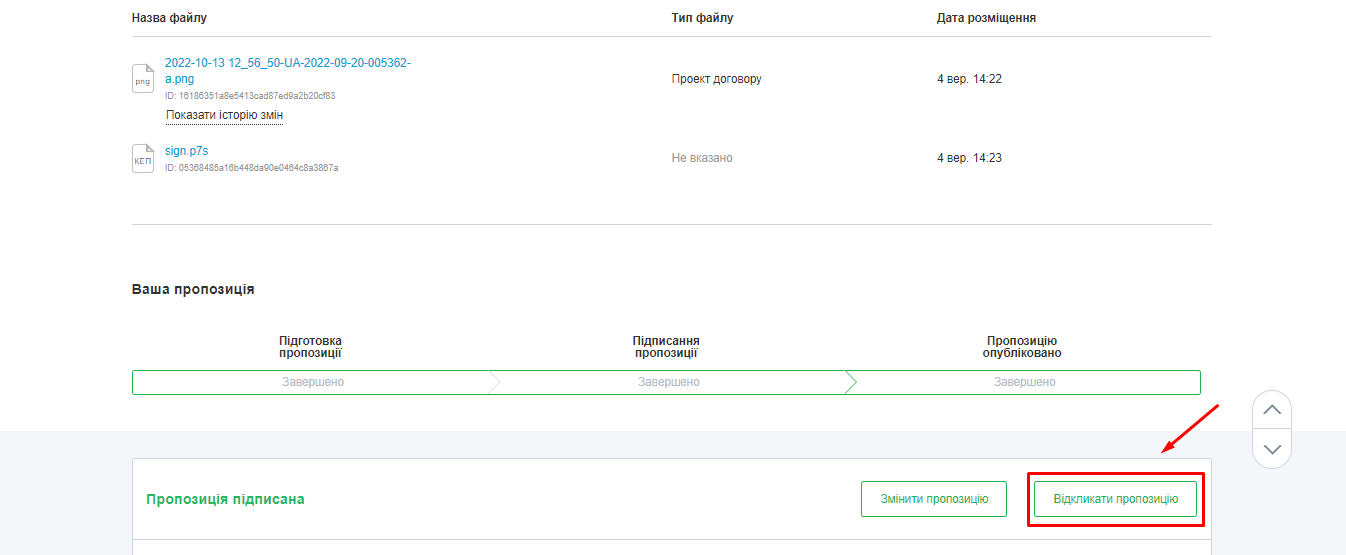The width and height of the screenshot is (1346, 555).
Task: Click the "Не вказано" file type text
Action: coord(702,158)
